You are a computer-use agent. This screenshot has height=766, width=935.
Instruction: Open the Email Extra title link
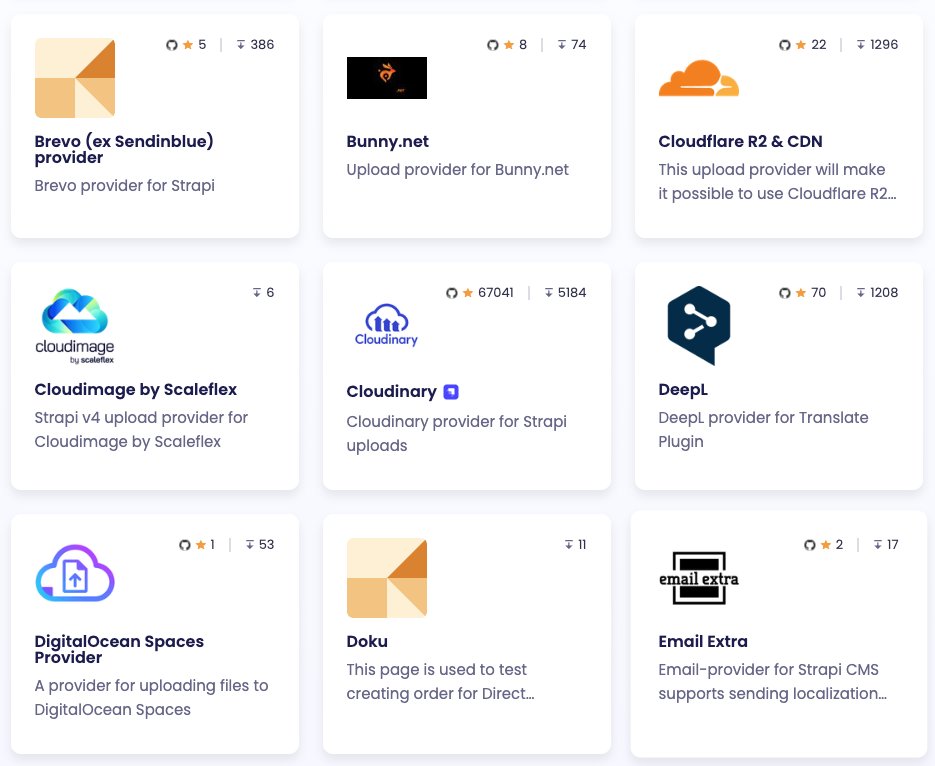pyautogui.click(x=703, y=641)
